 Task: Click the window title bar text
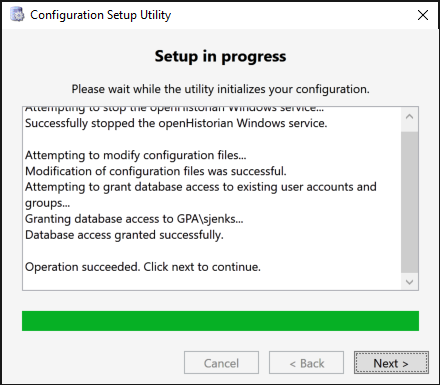pos(100,15)
